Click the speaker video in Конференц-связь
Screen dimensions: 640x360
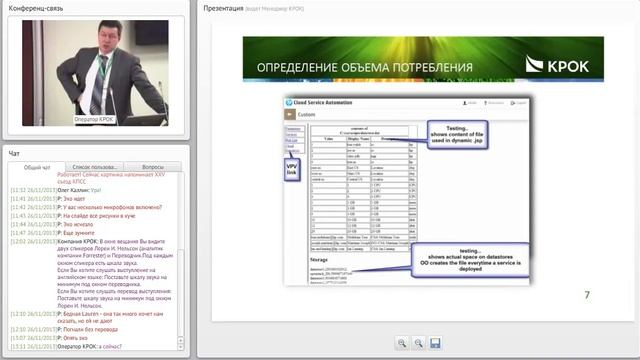tap(95, 73)
